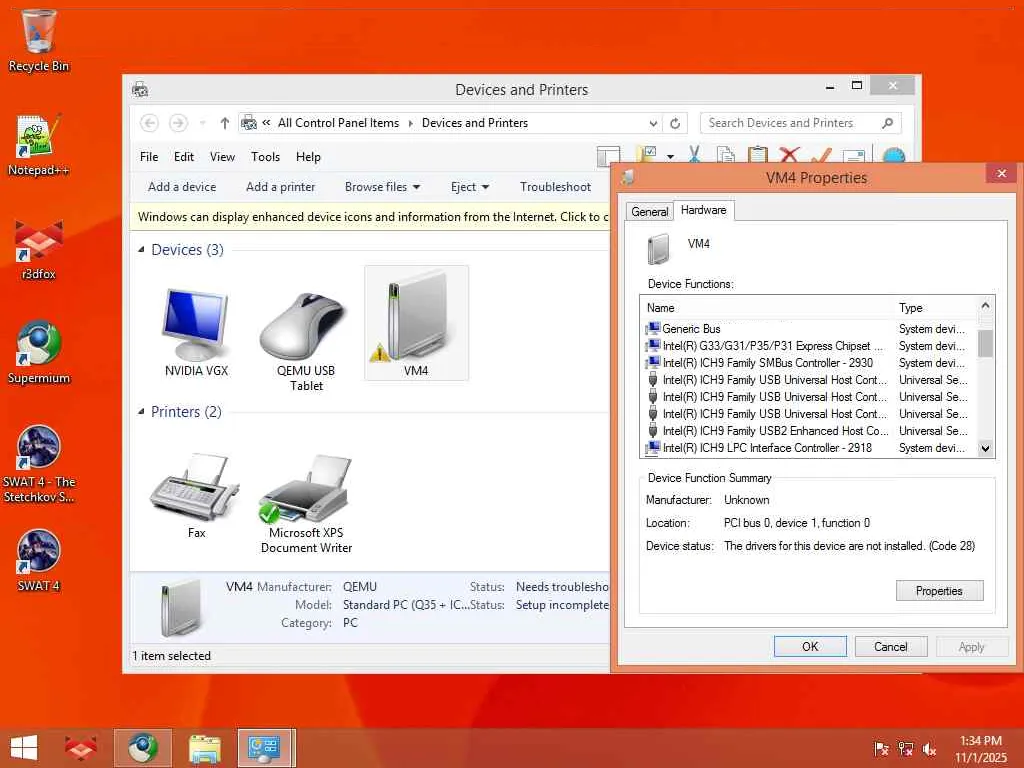Select the Fax printer
Viewport: 1024px width, 768px height.
pos(196,496)
